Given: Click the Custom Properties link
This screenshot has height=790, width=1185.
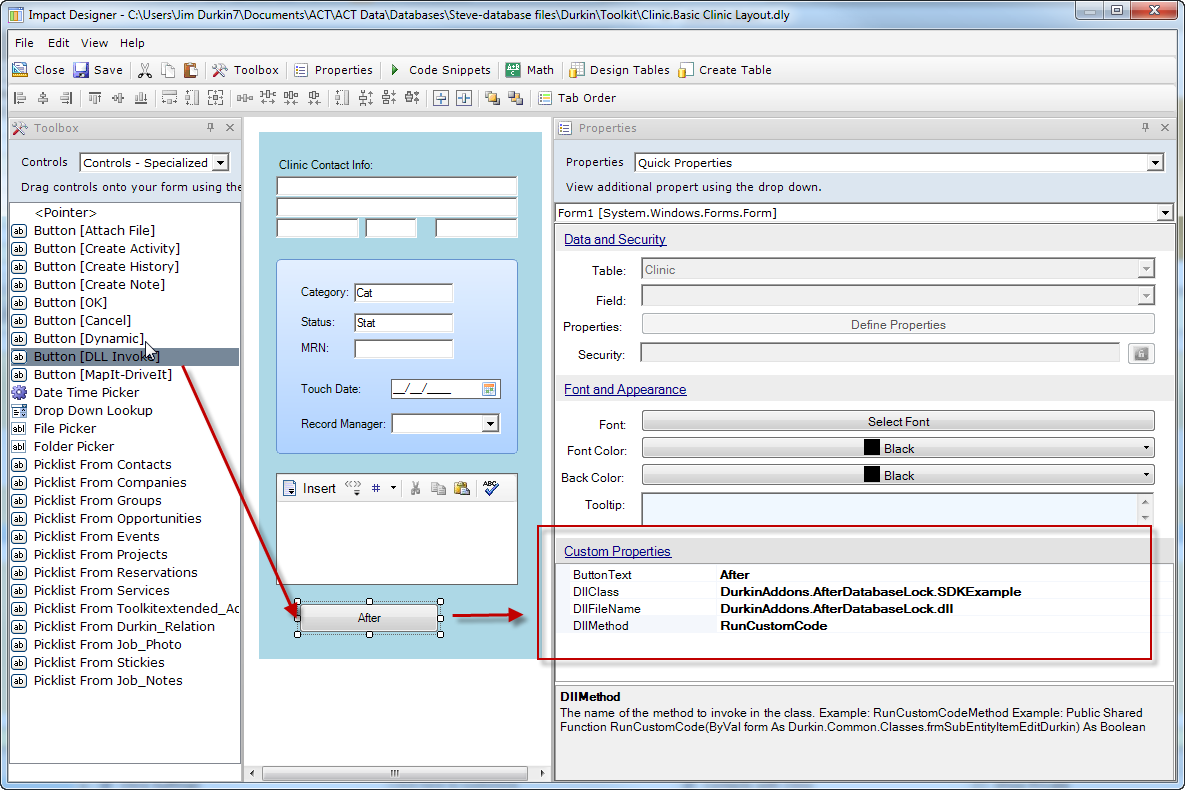Looking at the screenshot, I should pos(617,551).
